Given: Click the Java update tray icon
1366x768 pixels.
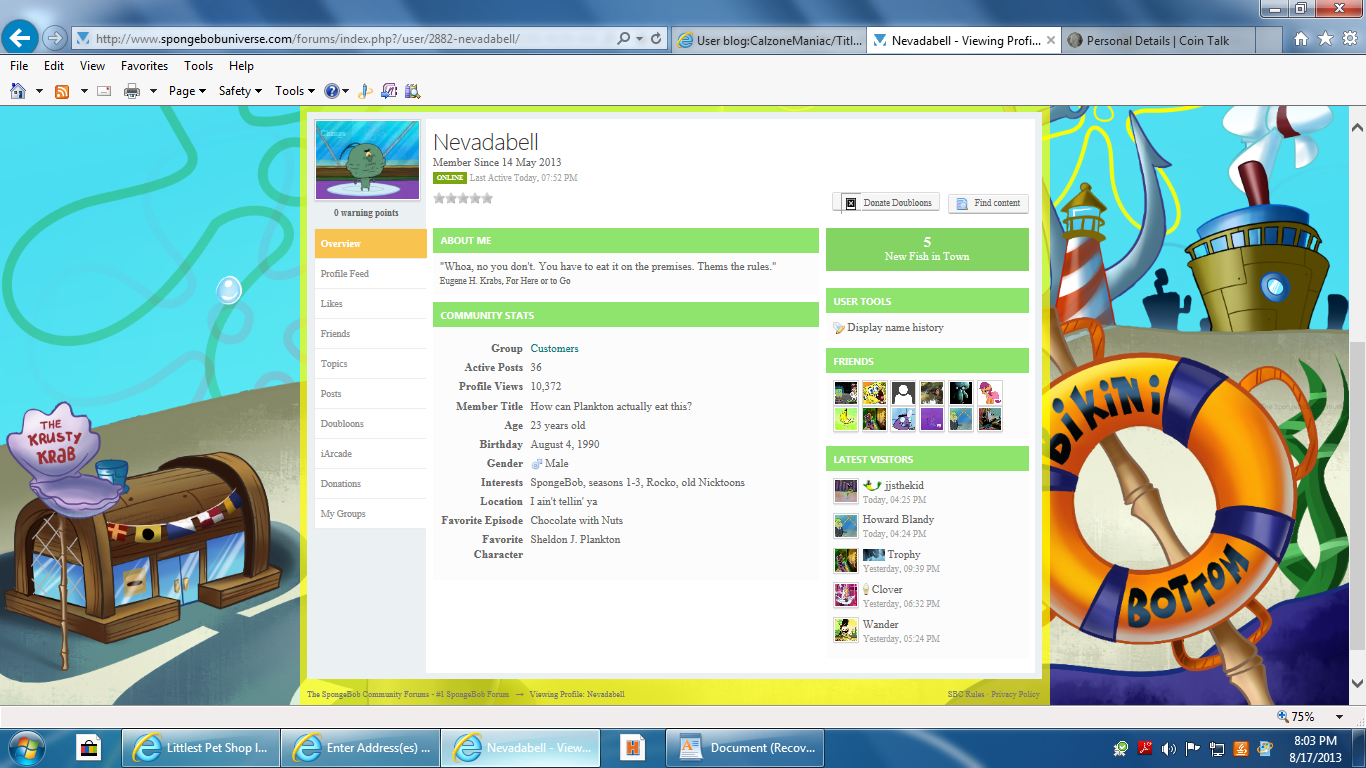Looking at the screenshot, I should pyautogui.click(x=1241, y=748).
